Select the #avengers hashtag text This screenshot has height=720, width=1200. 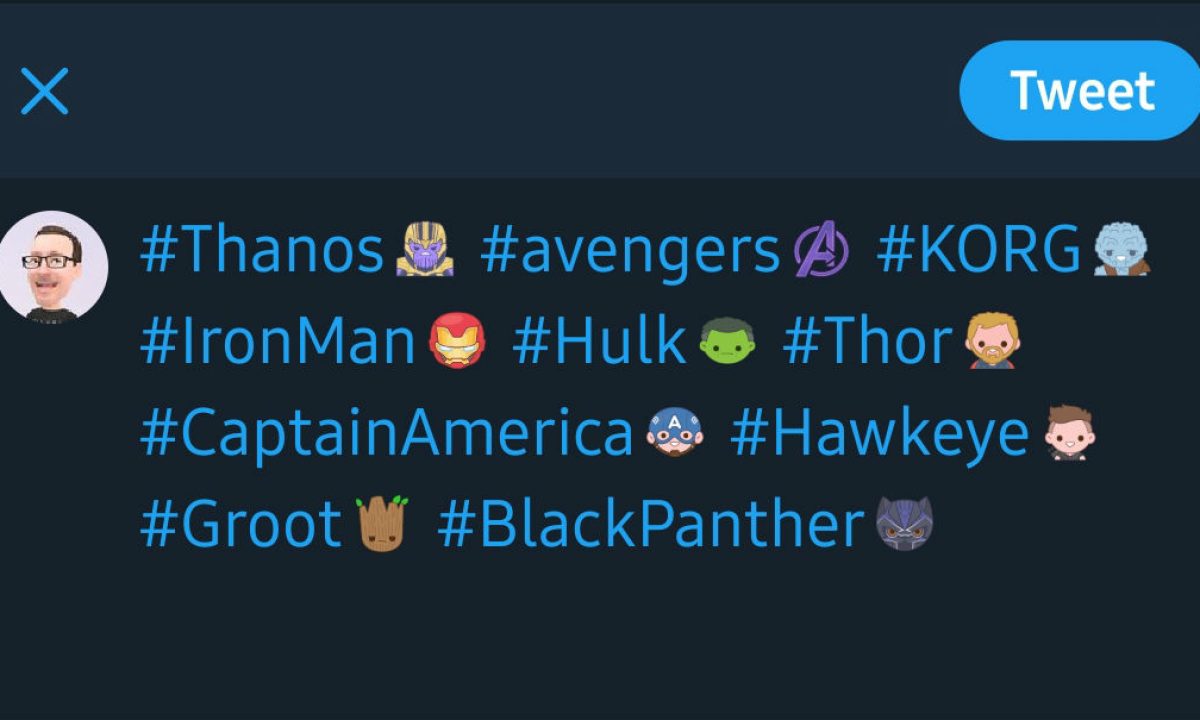coord(630,250)
